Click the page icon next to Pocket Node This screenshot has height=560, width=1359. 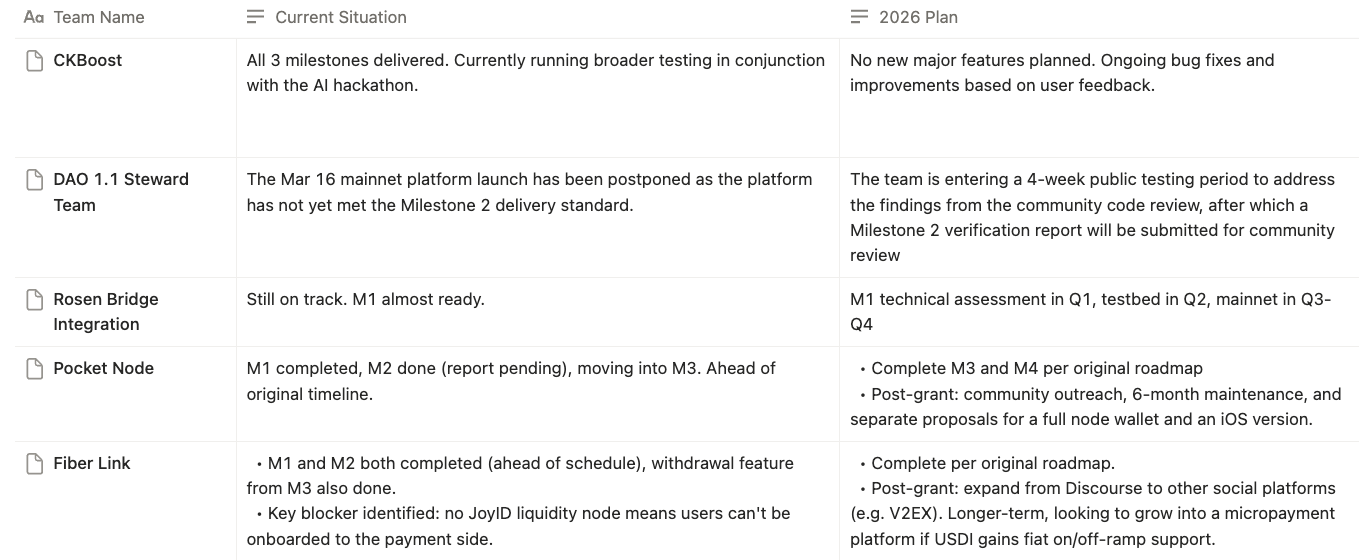click(x=34, y=369)
